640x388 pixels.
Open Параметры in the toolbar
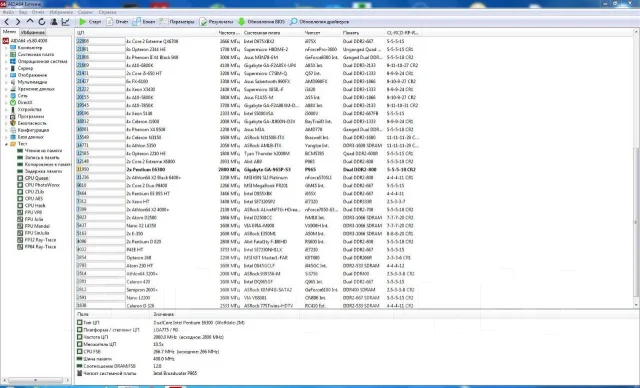pos(177,22)
